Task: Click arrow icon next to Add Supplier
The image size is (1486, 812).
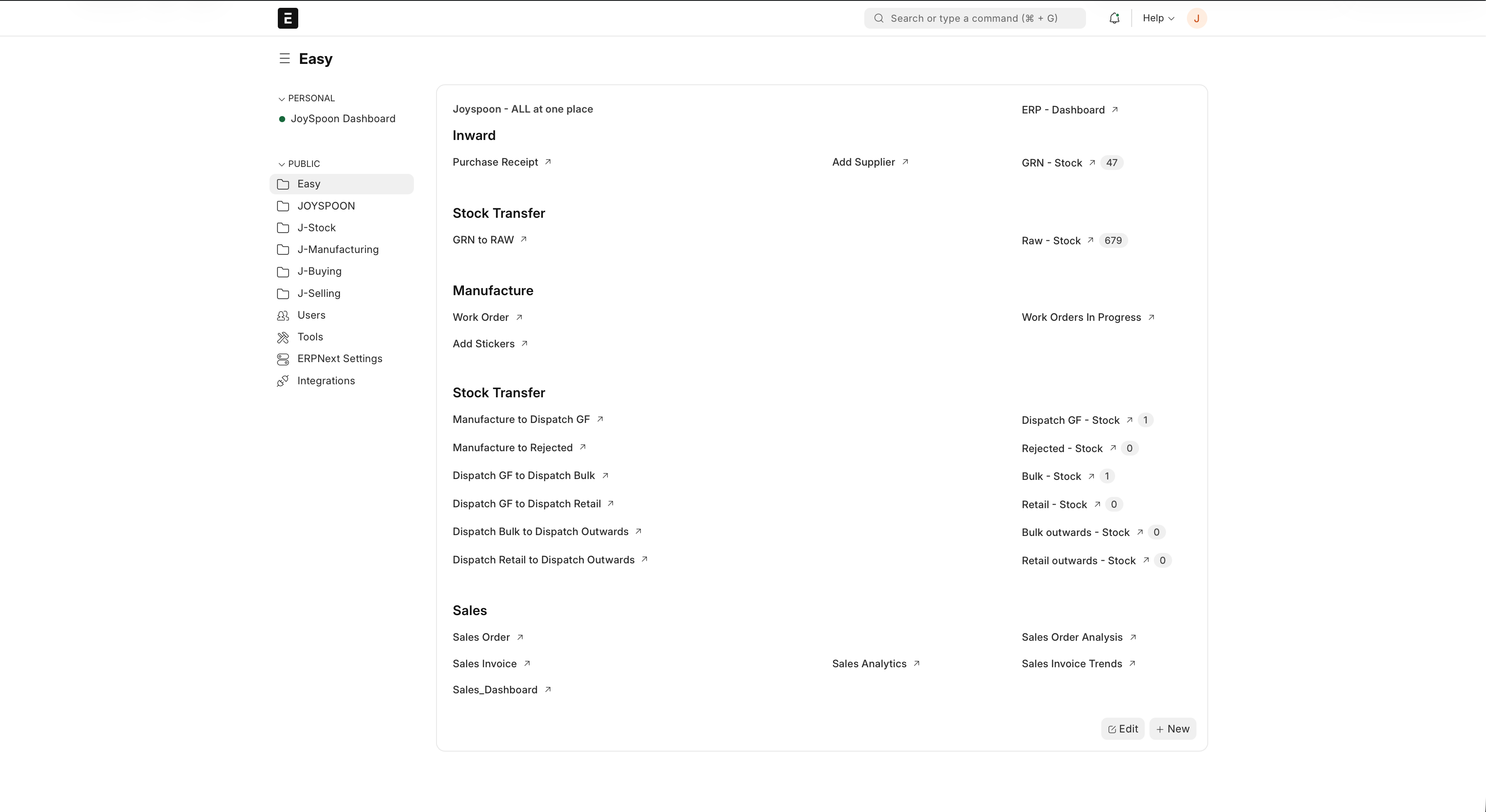Action: [x=905, y=161]
